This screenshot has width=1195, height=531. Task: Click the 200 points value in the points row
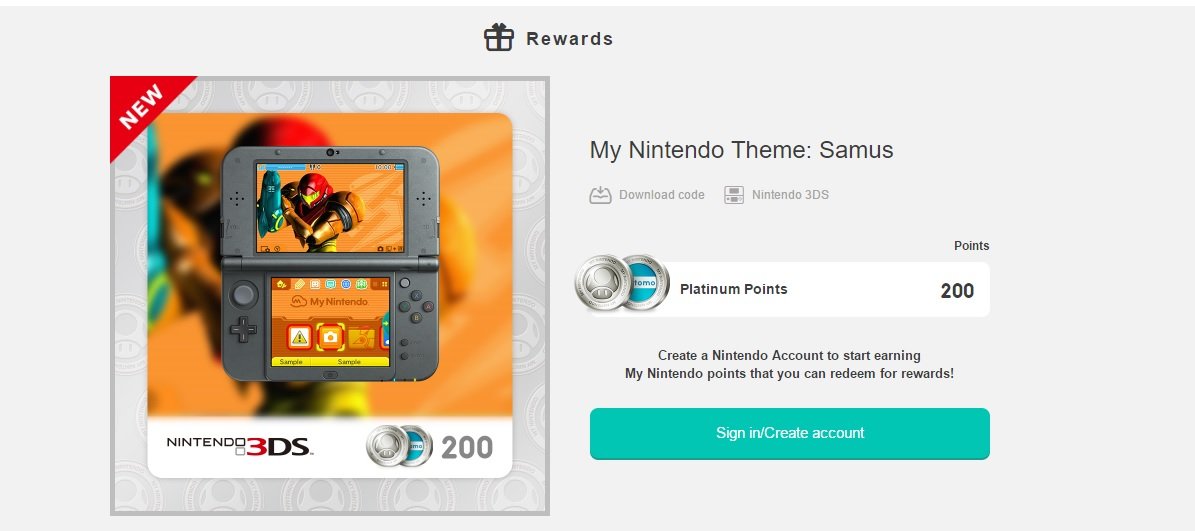pos(956,291)
